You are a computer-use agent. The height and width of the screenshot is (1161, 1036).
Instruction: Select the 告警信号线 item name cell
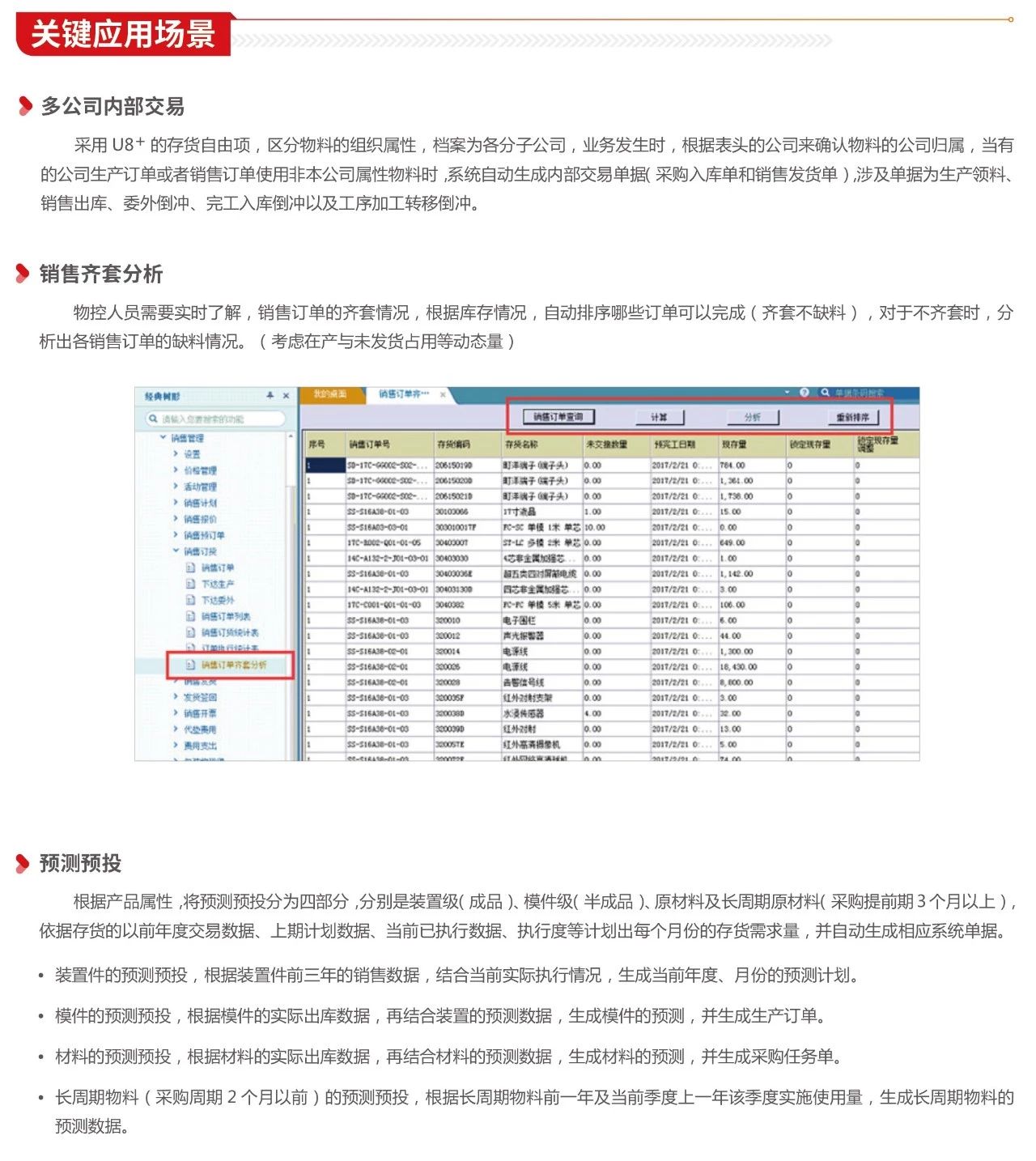click(541, 683)
